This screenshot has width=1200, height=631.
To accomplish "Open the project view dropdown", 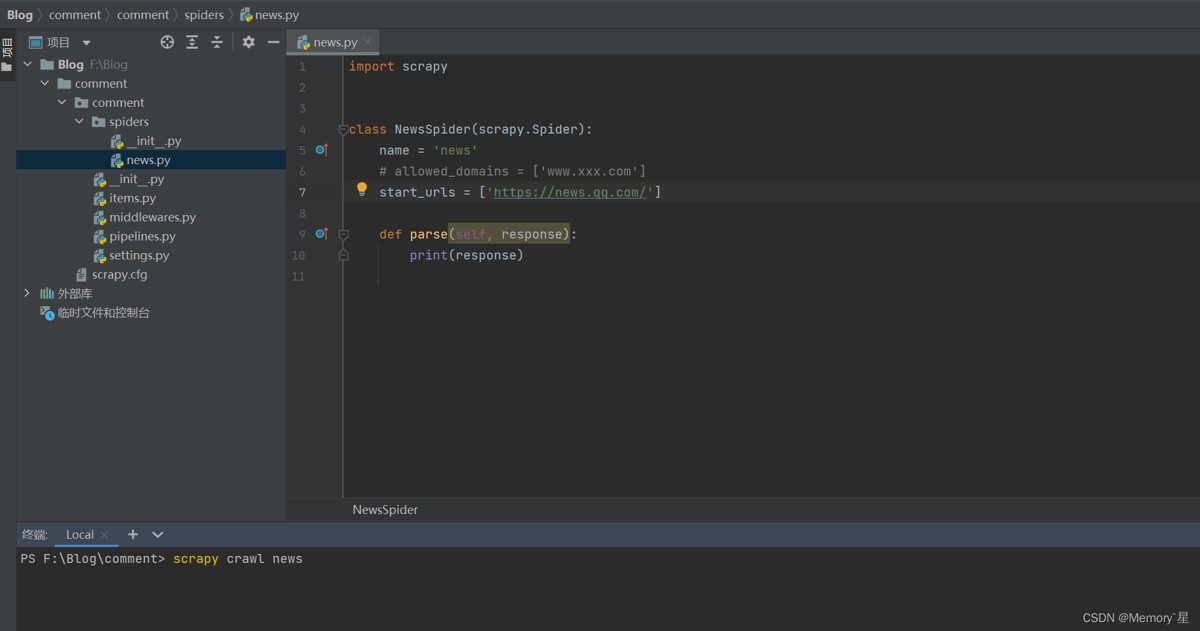I will coord(86,43).
